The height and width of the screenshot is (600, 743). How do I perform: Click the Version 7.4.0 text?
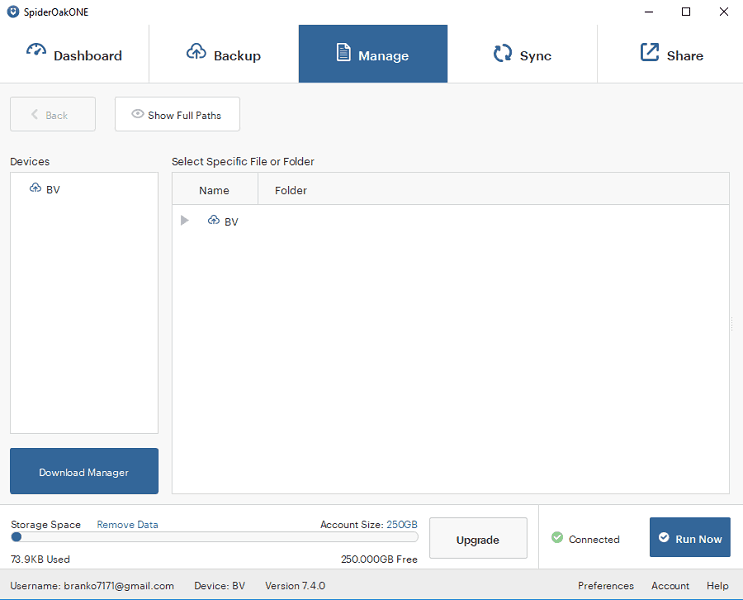[295, 585]
